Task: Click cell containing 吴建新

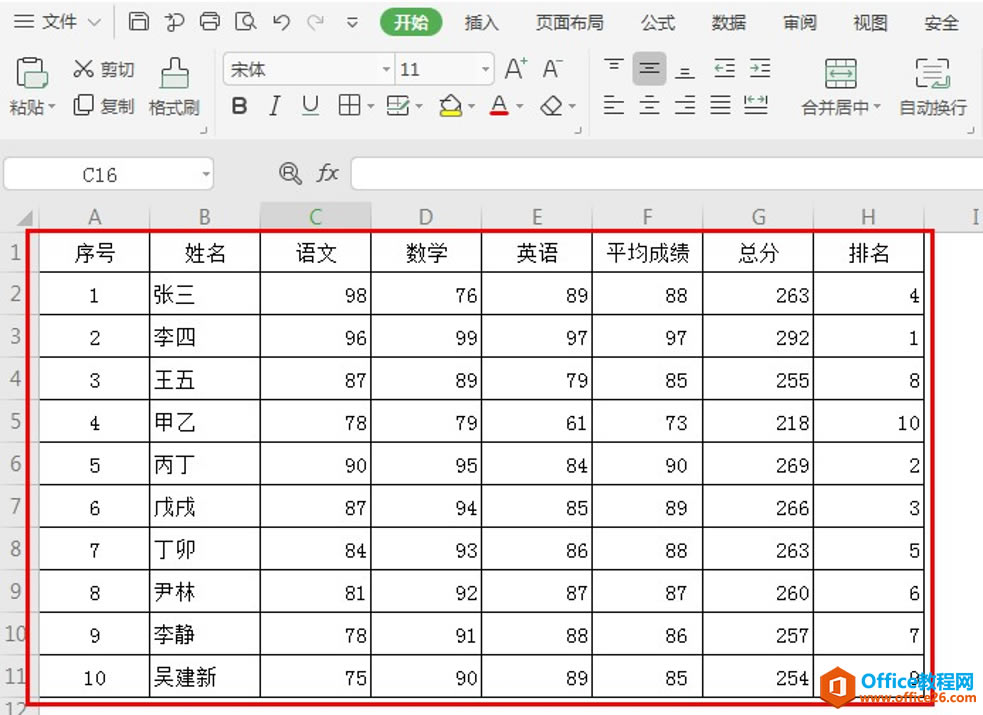Action: point(205,677)
